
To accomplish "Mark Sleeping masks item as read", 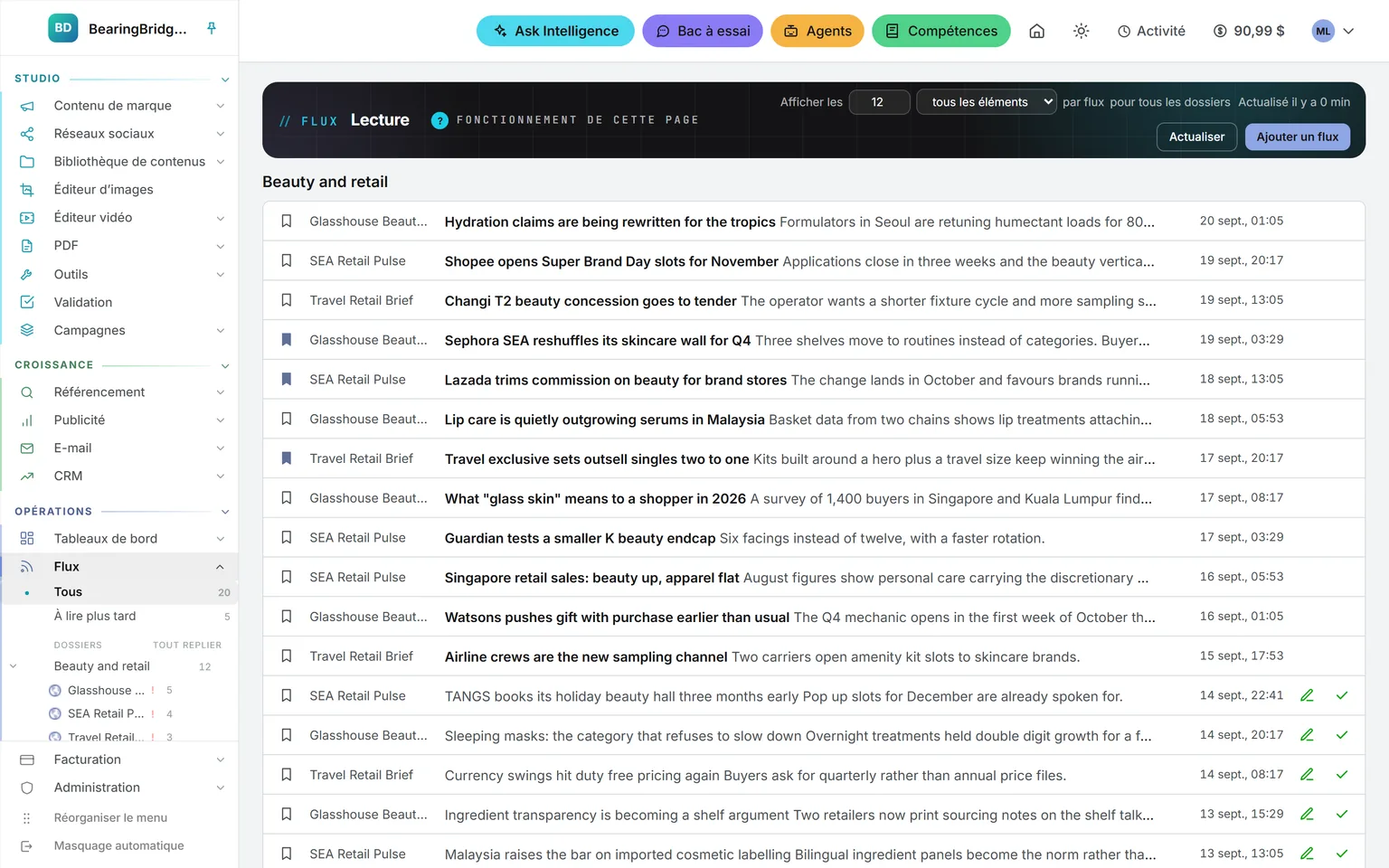I will click(1342, 735).
